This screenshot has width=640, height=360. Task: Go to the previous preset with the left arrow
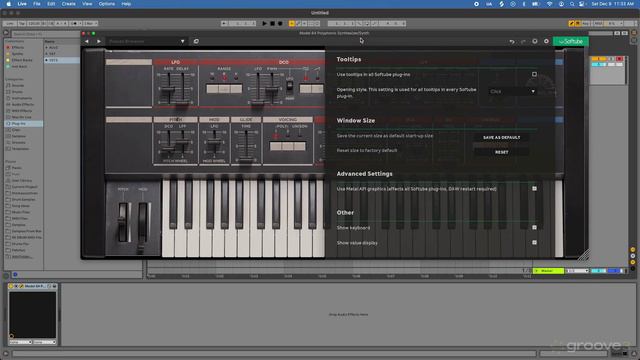tap(87, 41)
